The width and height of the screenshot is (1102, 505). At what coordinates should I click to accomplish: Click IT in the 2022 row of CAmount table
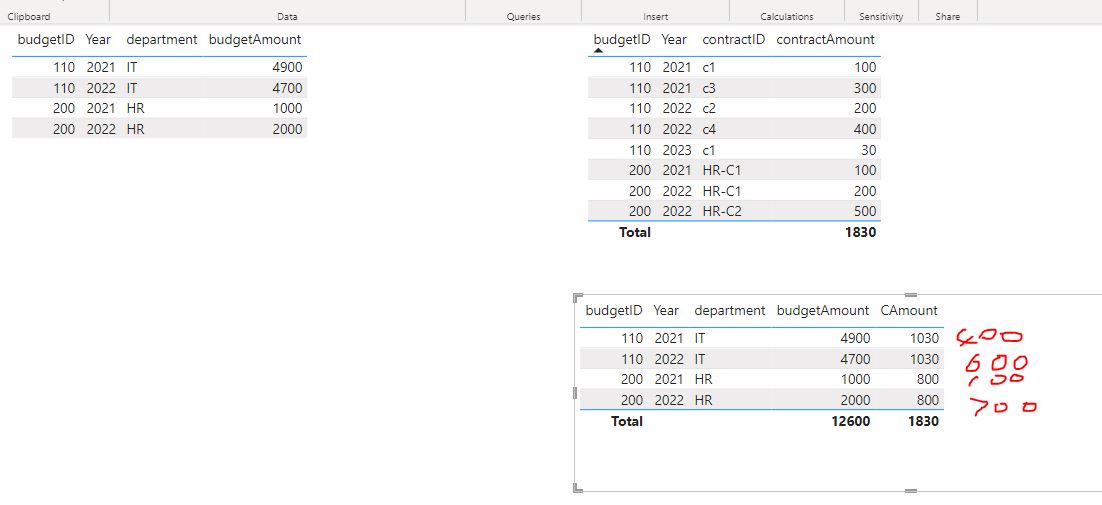[700, 359]
